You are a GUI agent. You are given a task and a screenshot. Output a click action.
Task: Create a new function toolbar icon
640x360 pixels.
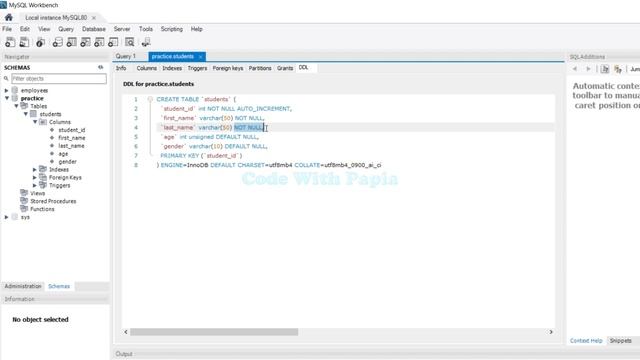point(113,42)
